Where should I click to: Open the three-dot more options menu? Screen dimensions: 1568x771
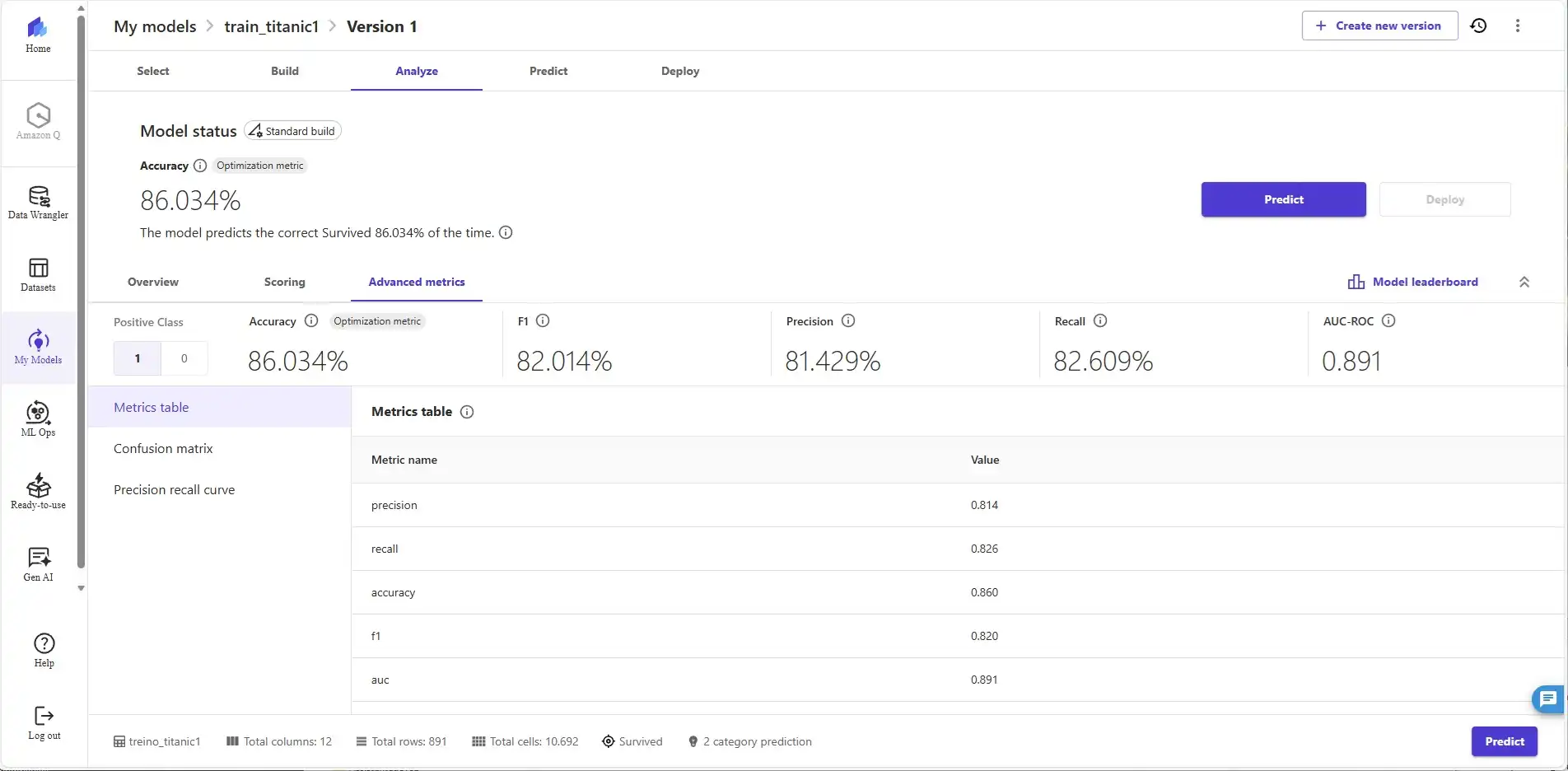coord(1517,26)
